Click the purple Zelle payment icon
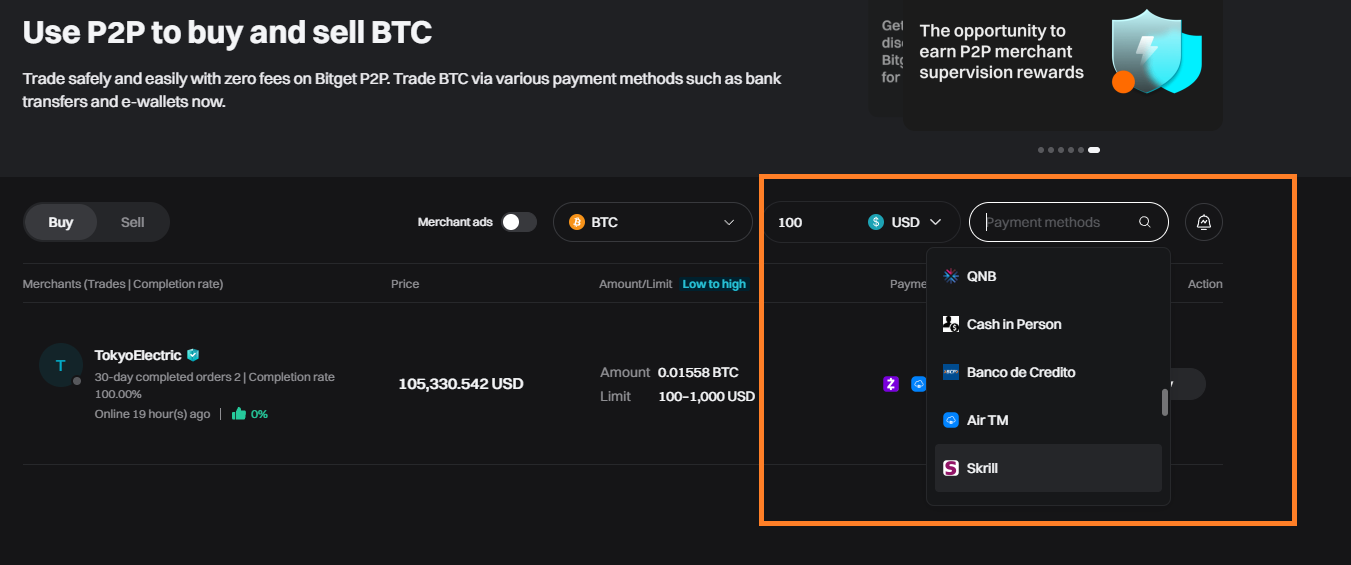Image resolution: width=1351 pixels, height=565 pixels. [x=892, y=384]
